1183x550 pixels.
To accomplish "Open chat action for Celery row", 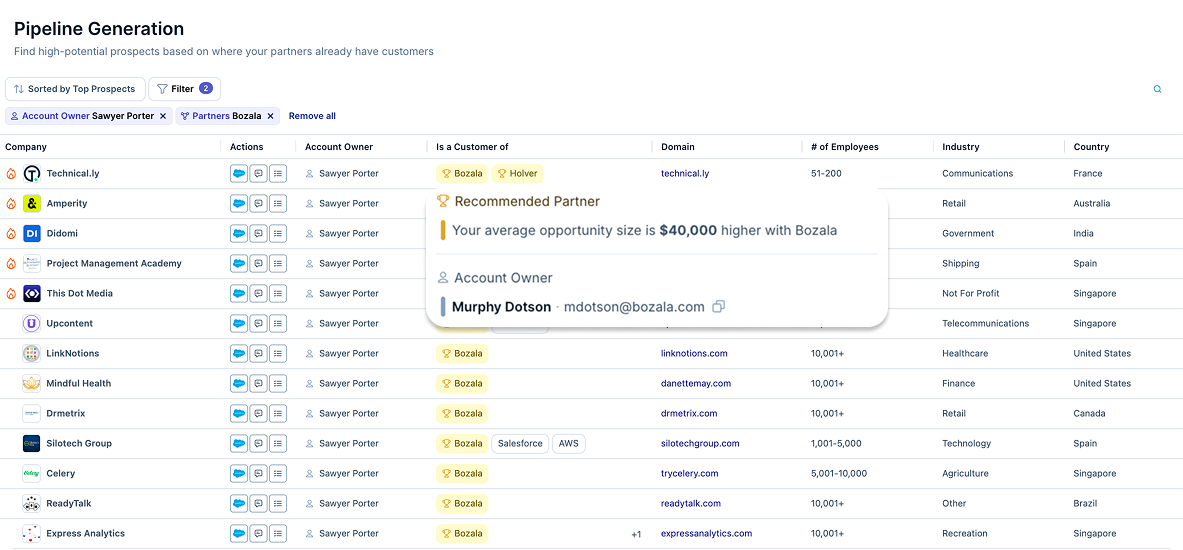I will [259, 474].
